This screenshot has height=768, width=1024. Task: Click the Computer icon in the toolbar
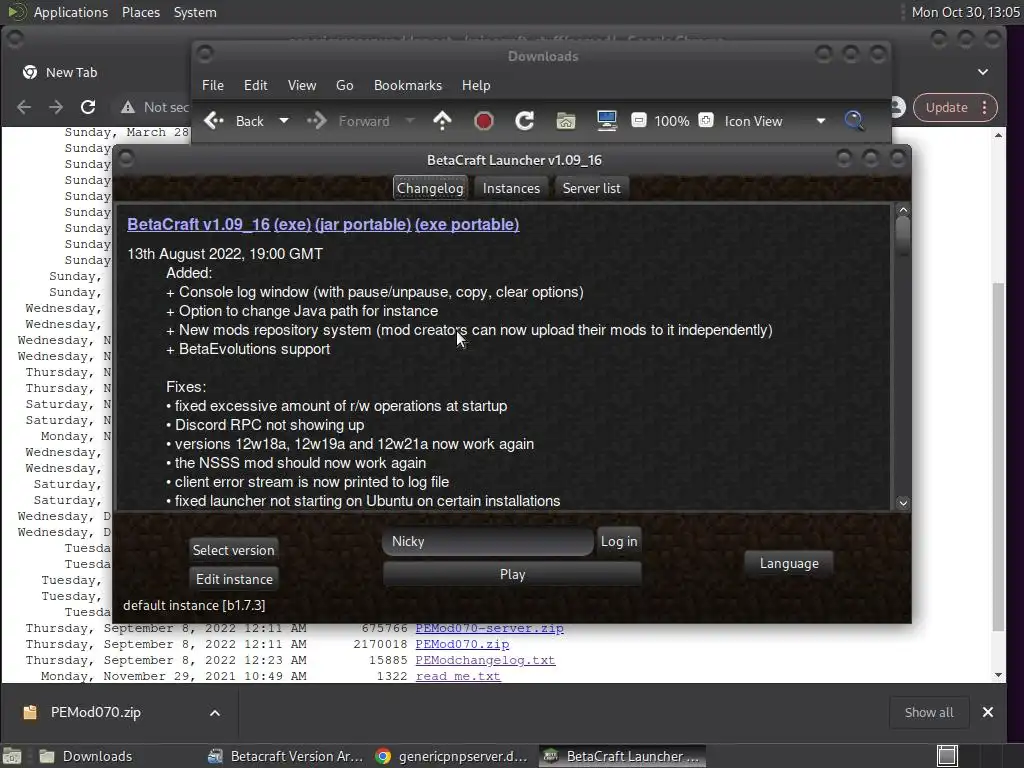point(607,121)
